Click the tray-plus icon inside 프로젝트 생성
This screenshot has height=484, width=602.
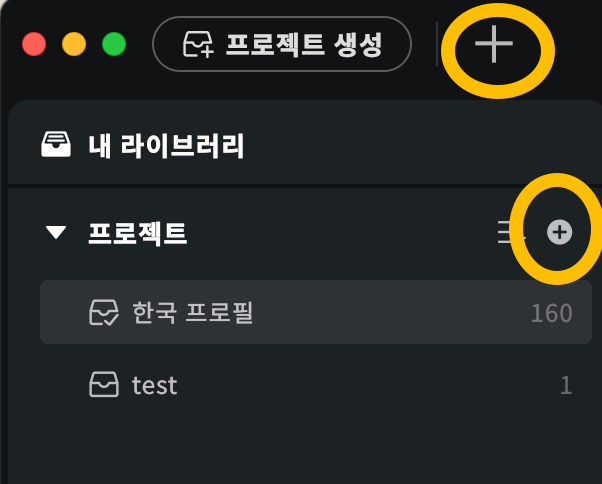point(198,45)
